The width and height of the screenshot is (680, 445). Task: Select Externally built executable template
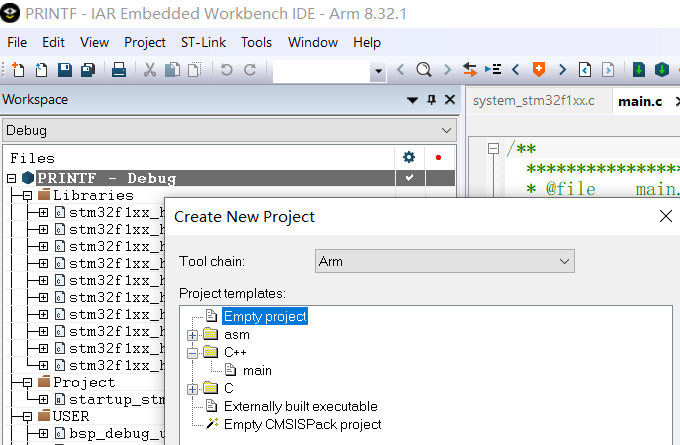[301, 406]
